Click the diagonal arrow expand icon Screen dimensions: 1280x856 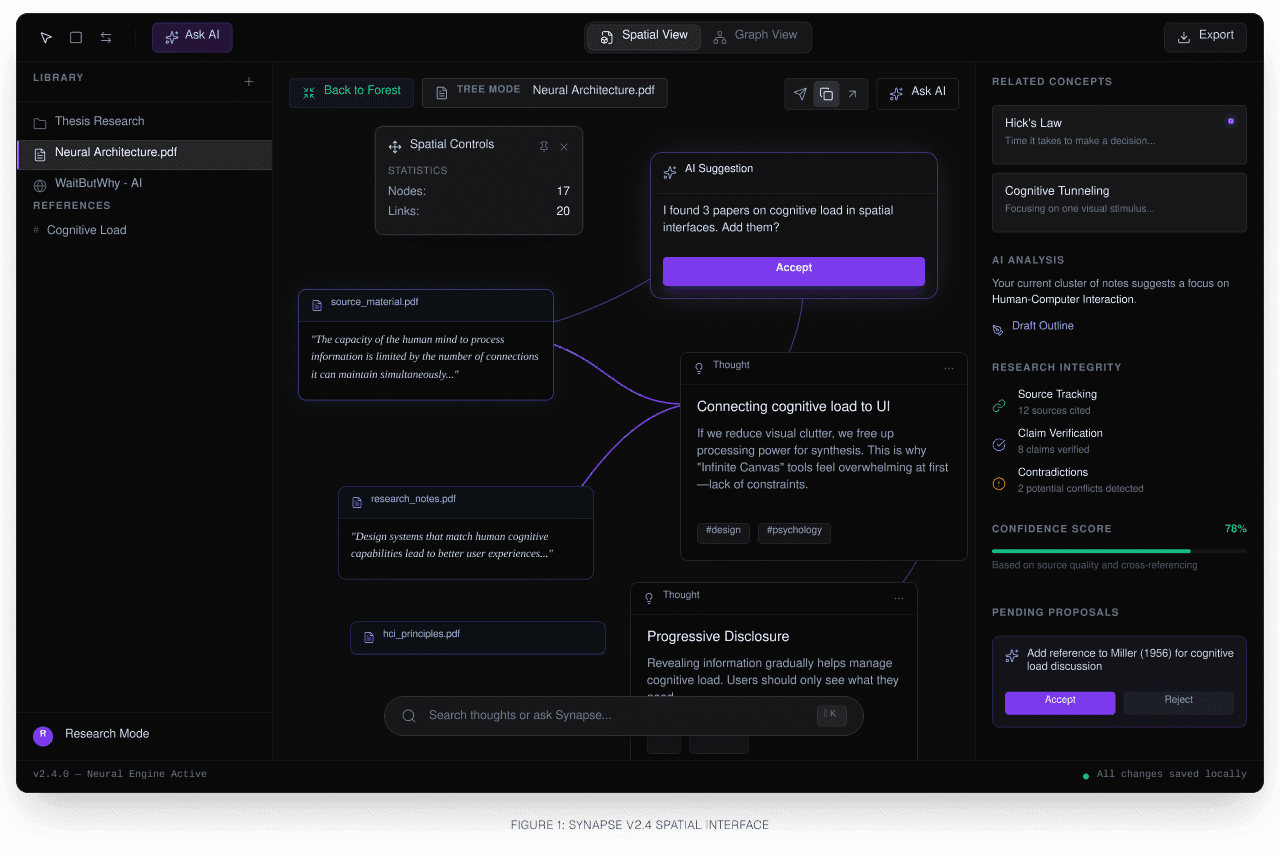tap(852, 94)
